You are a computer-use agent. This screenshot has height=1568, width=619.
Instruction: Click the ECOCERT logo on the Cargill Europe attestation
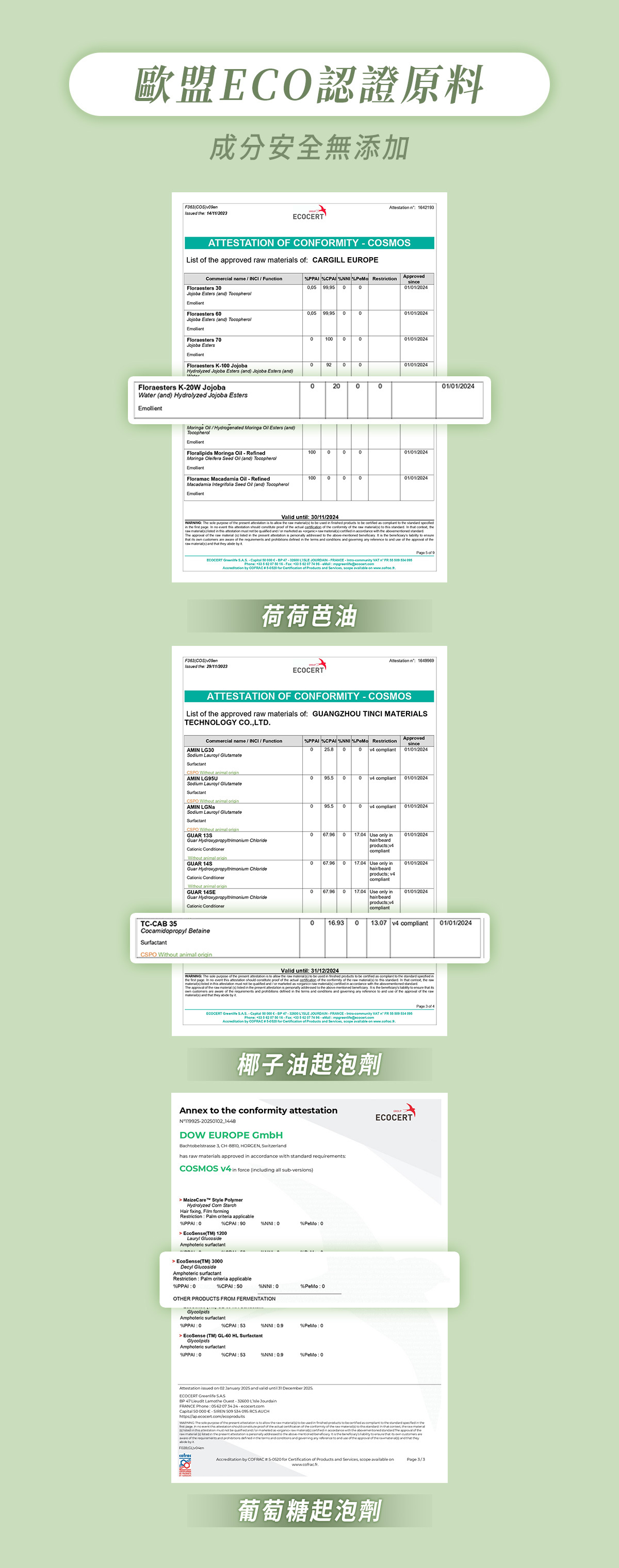(309, 212)
